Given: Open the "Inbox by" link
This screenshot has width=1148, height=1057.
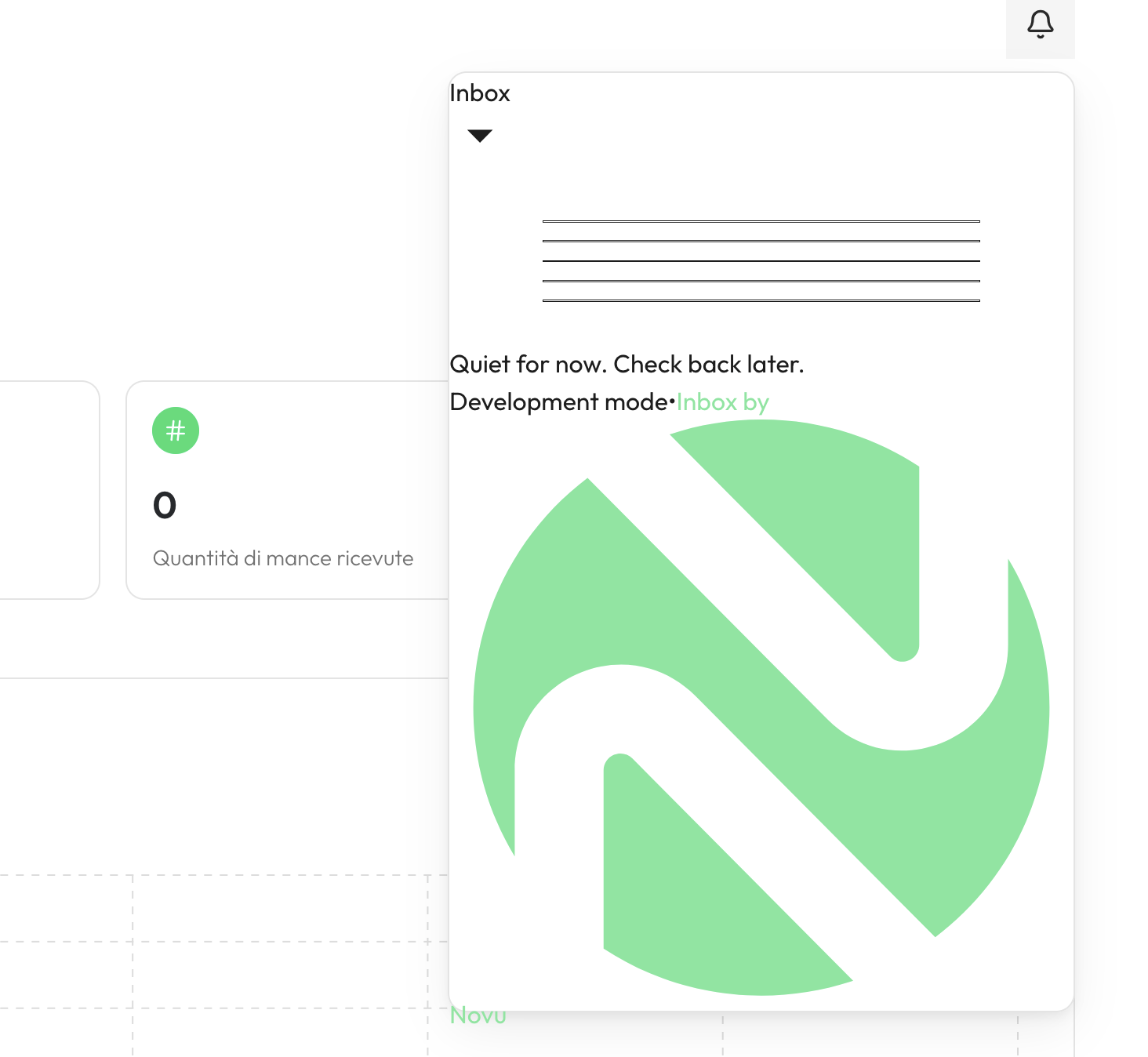Looking at the screenshot, I should point(723,402).
